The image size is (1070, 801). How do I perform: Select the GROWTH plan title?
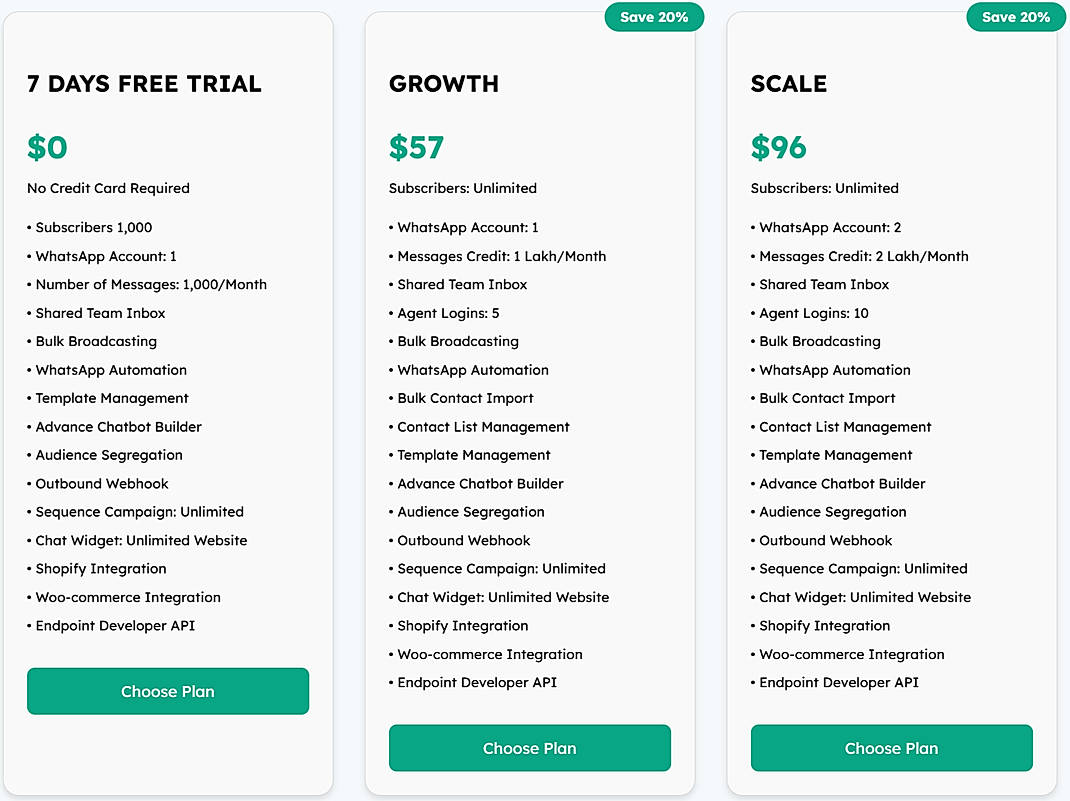pyautogui.click(x=443, y=84)
